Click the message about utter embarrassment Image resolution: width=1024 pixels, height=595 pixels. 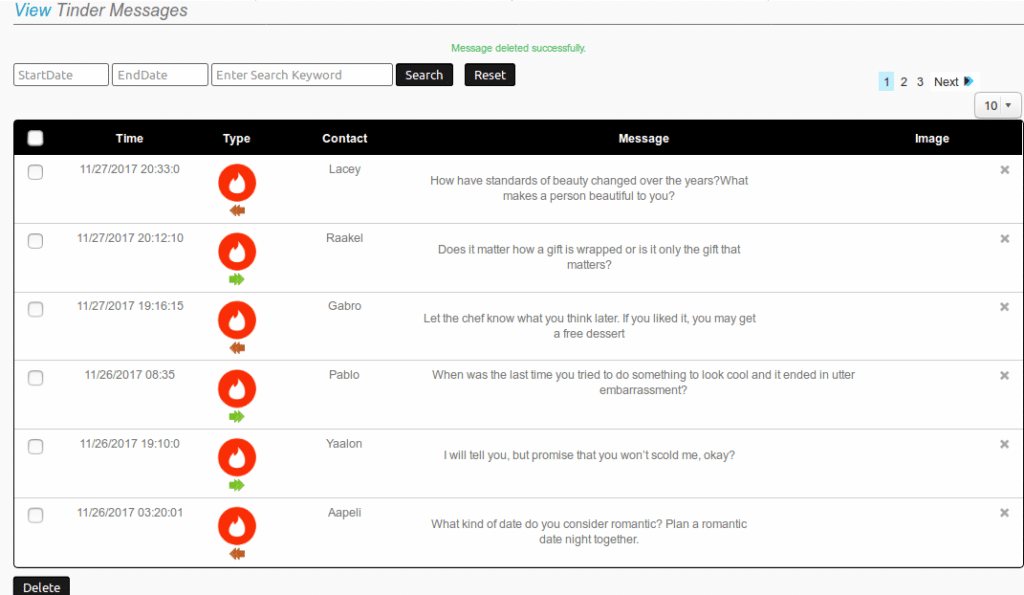[x=643, y=382]
